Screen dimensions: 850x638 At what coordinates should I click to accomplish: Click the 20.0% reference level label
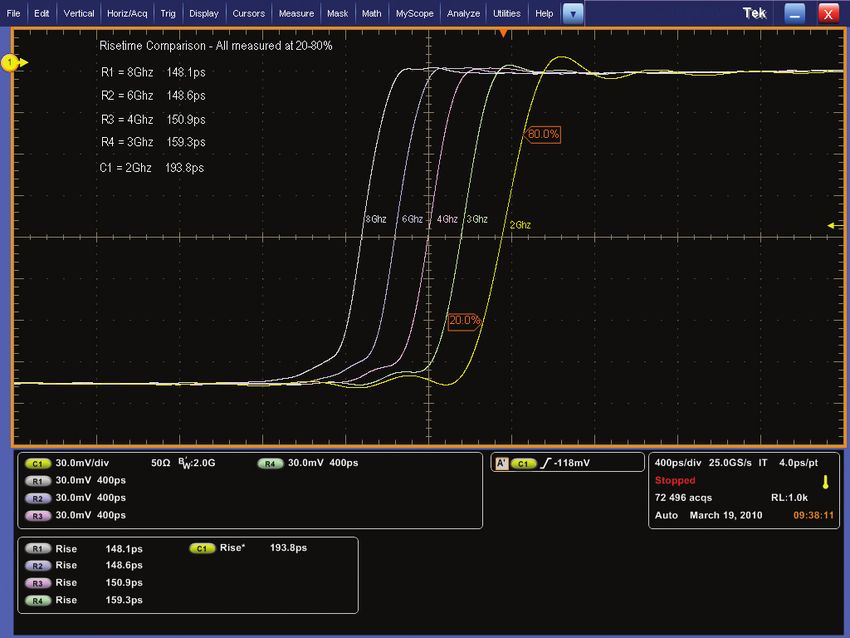tap(465, 321)
